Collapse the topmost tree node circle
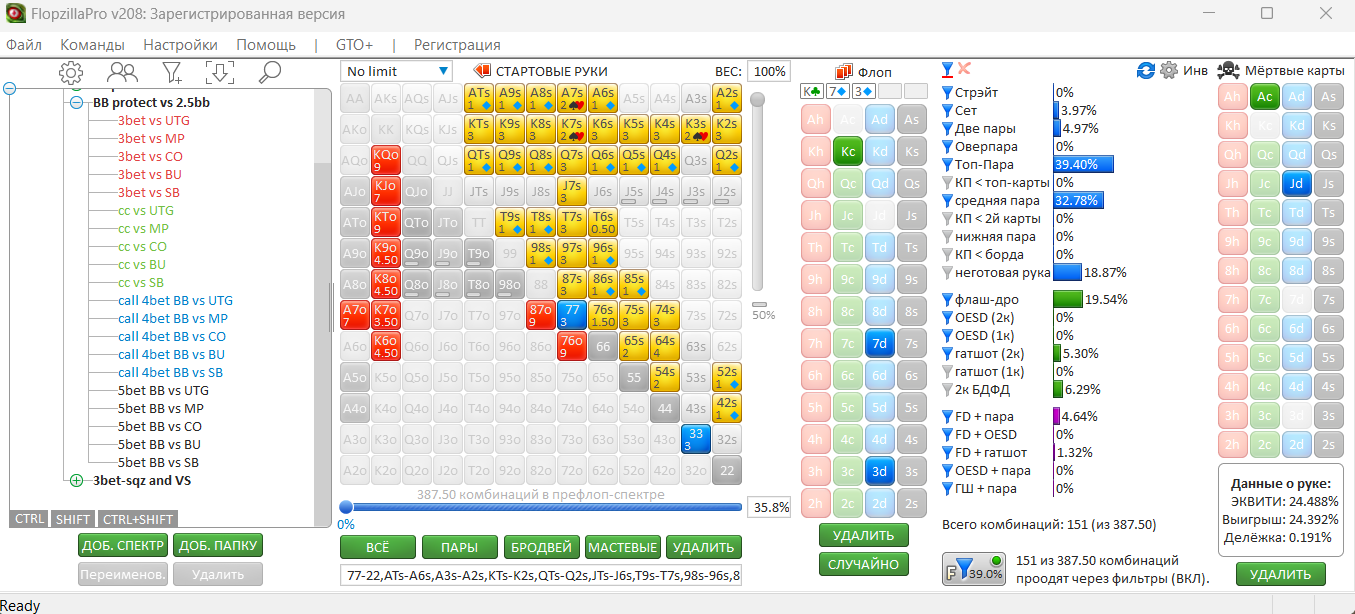 click(x=10, y=88)
